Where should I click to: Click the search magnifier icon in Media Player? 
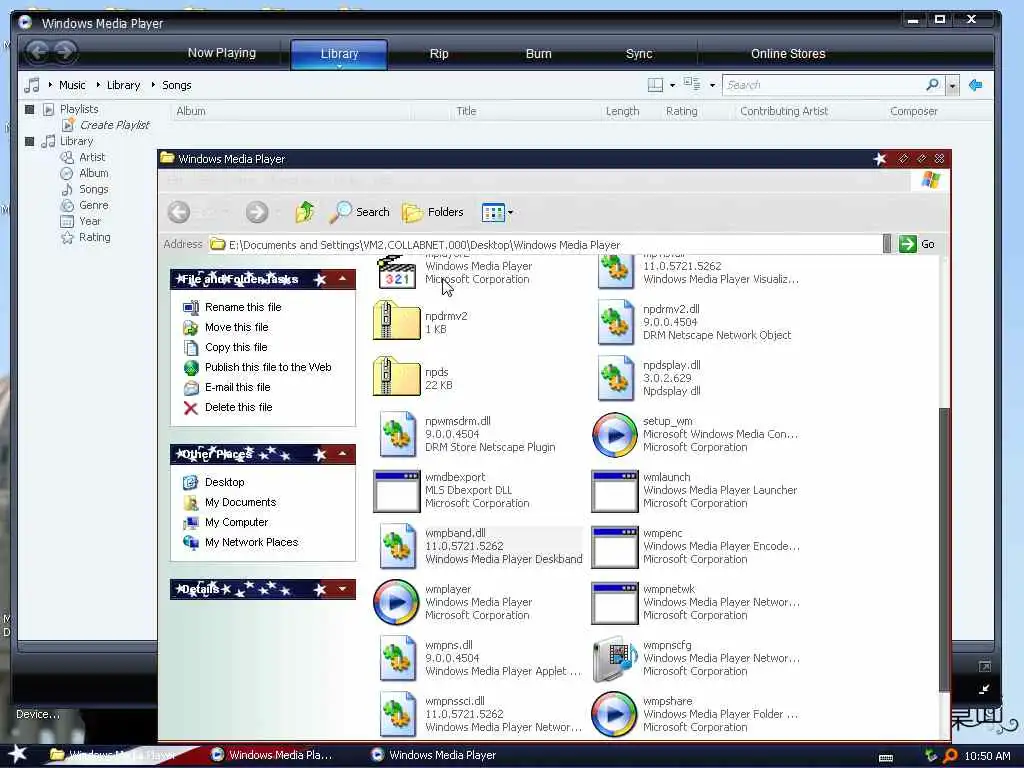pos(933,84)
